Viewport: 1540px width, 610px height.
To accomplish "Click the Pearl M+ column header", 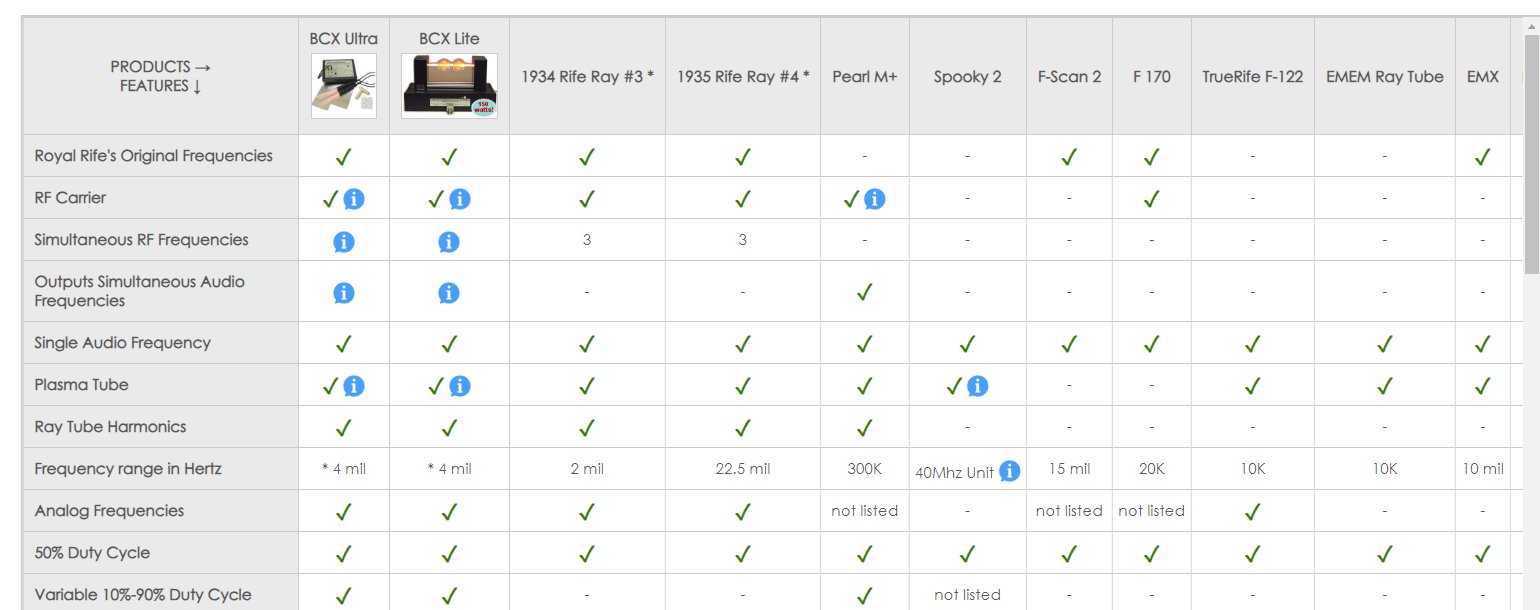I will click(865, 76).
